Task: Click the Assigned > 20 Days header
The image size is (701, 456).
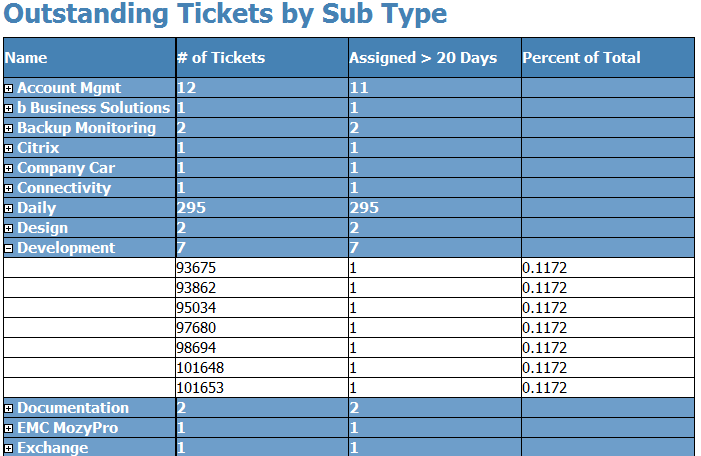Action: click(423, 58)
